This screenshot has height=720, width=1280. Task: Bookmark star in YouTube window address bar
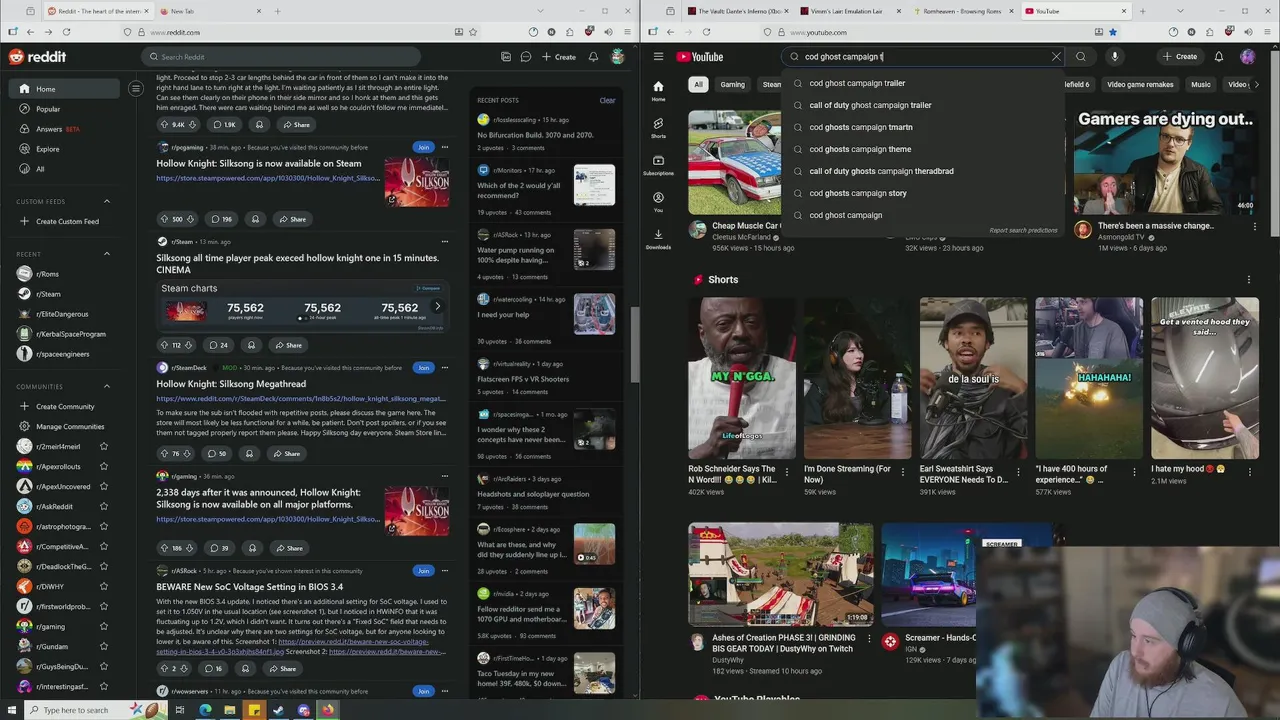point(1112,32)
